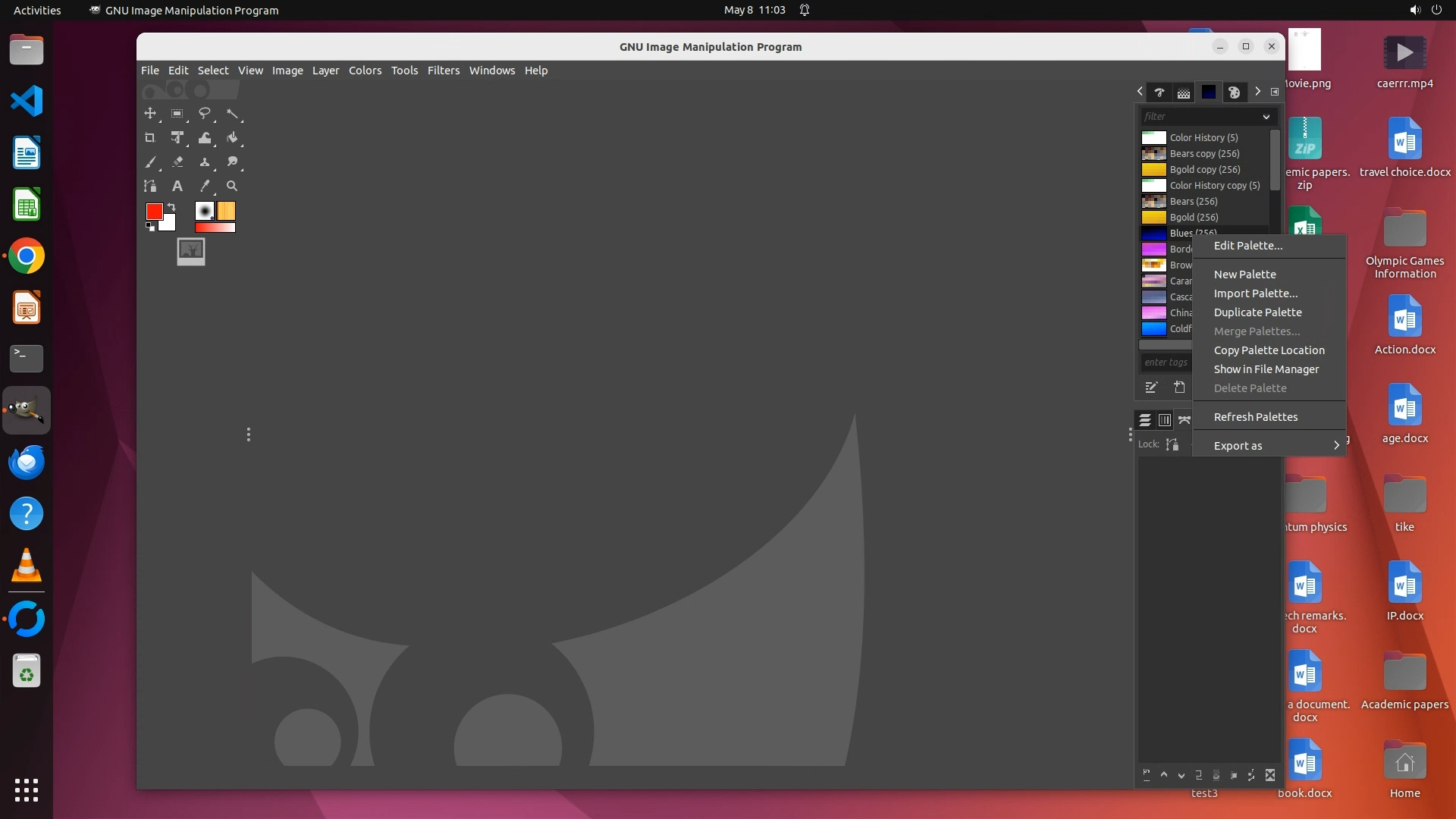Select the Bgold copy (256) palette
1456x819 pixels.
pos(1204,170)
